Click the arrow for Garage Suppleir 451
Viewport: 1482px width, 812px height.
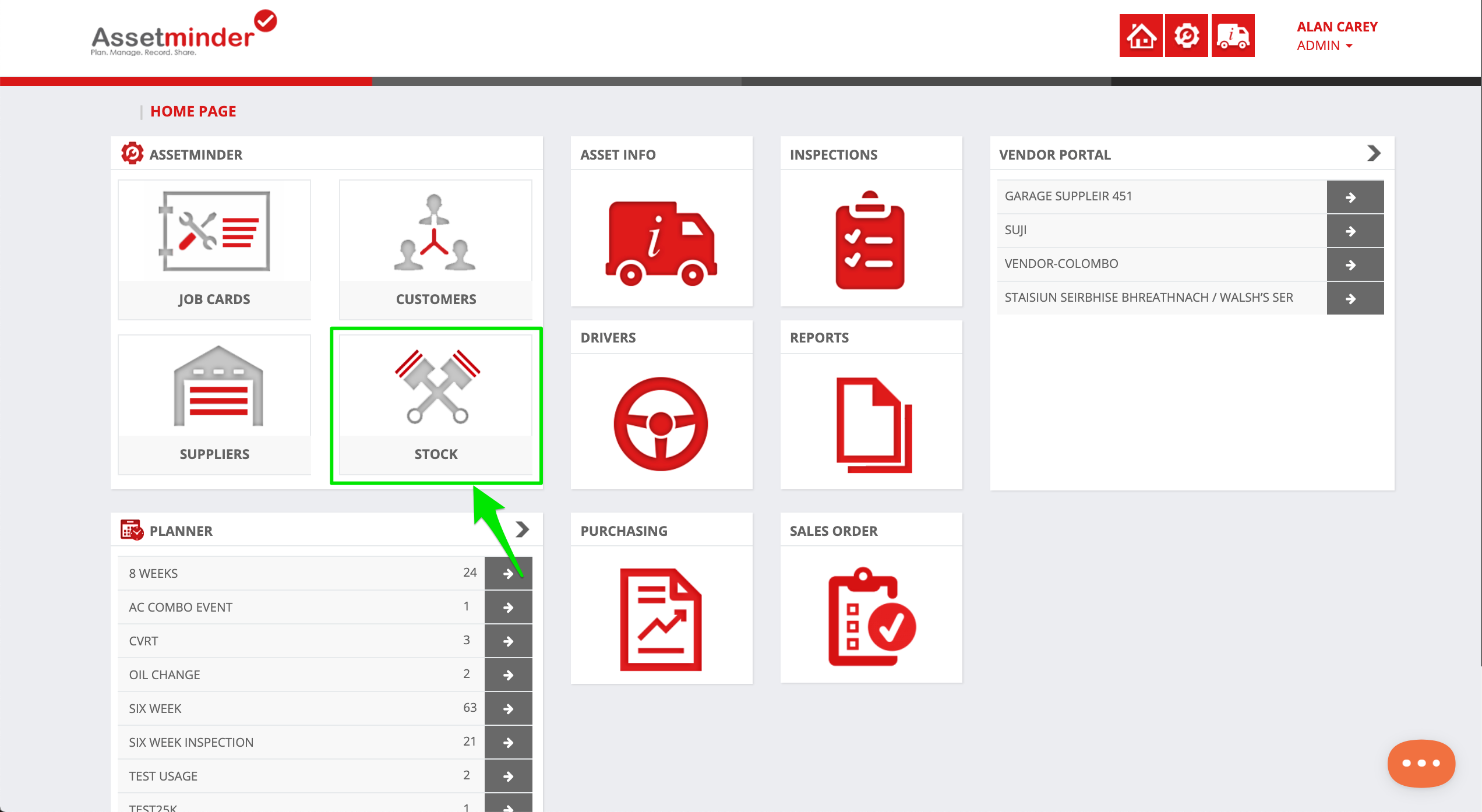1355,197
